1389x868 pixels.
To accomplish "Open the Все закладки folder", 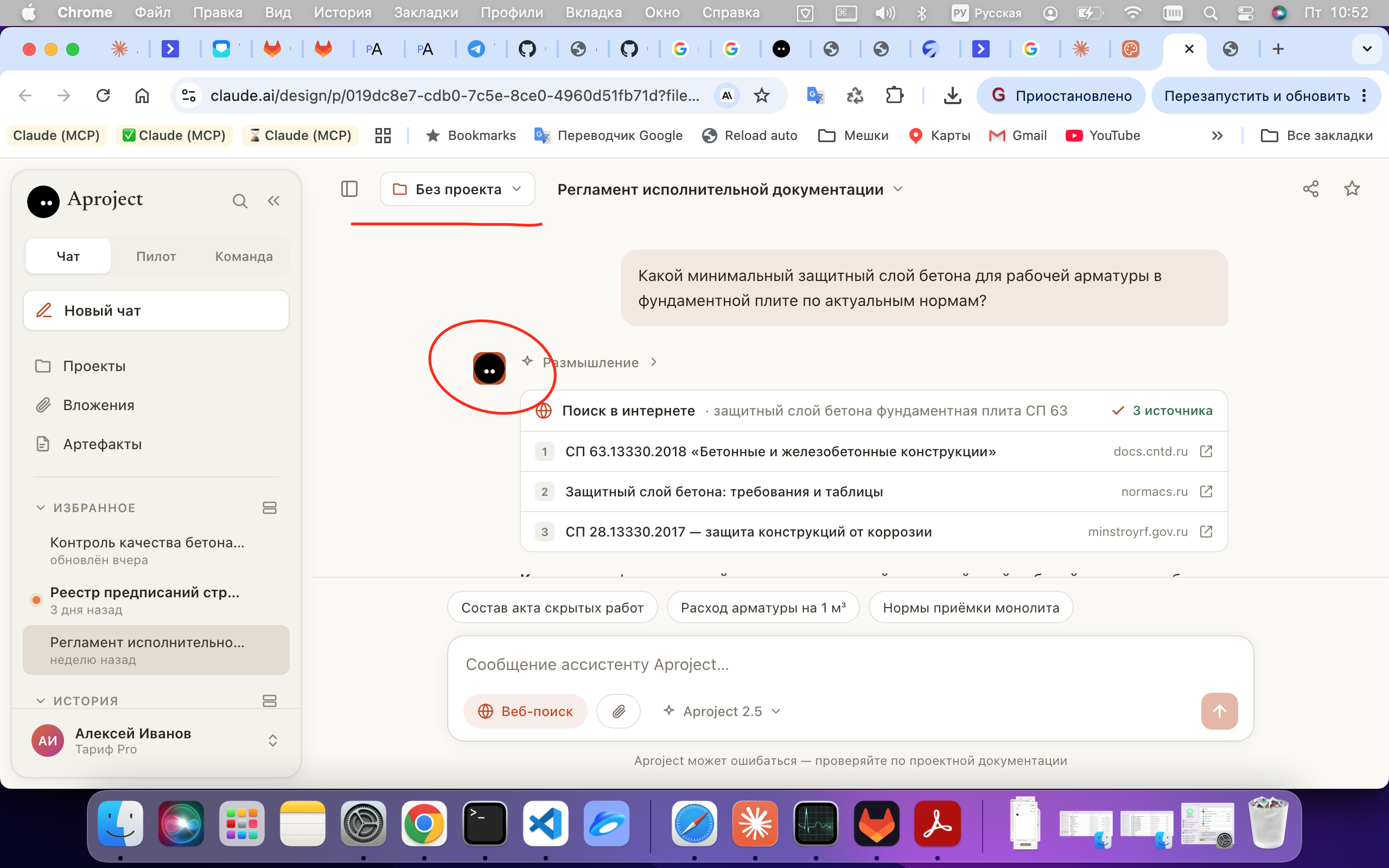I will pyautogui.click(x=1316, y=136).
